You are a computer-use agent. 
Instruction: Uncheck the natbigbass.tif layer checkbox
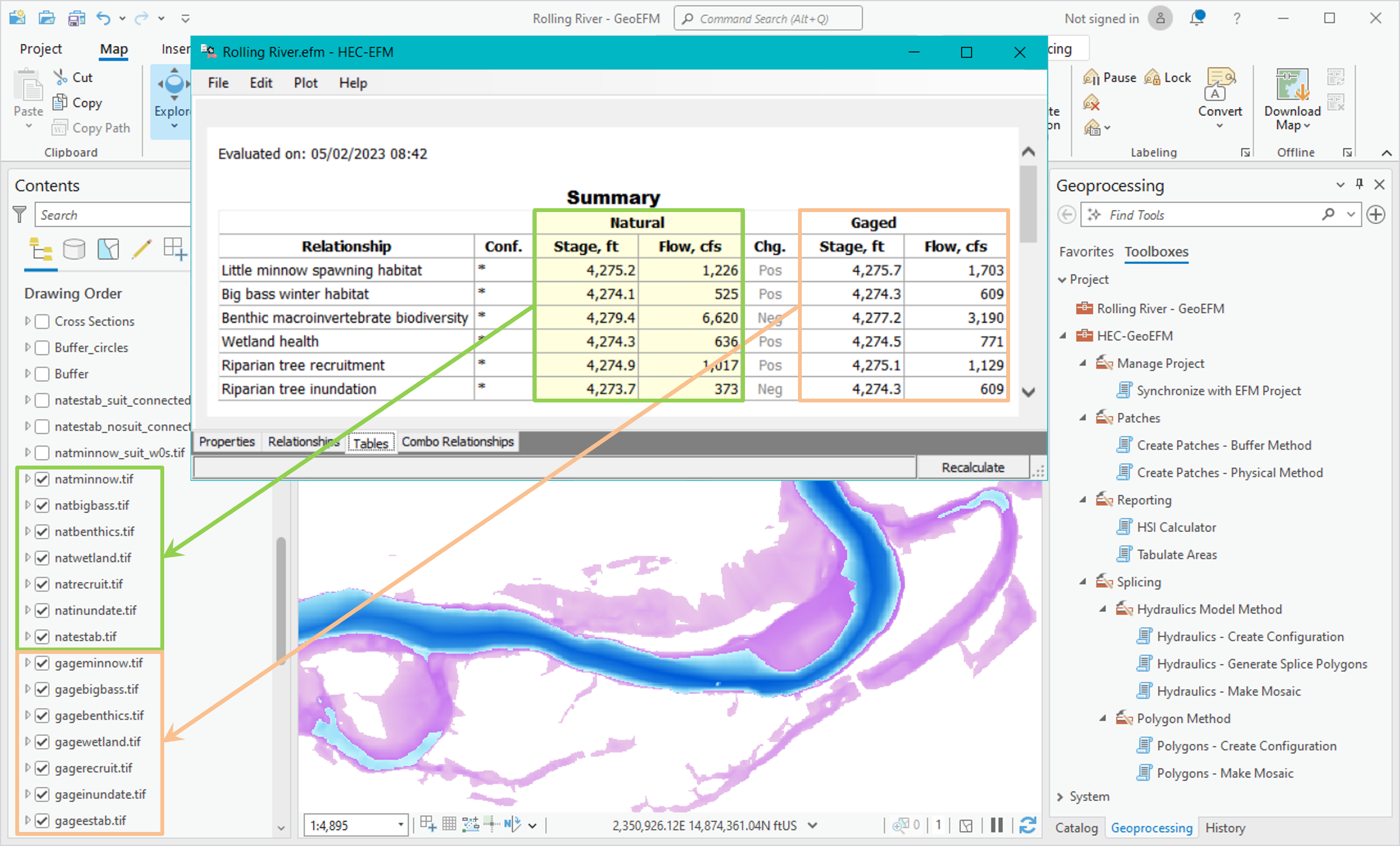pos(42,505)
